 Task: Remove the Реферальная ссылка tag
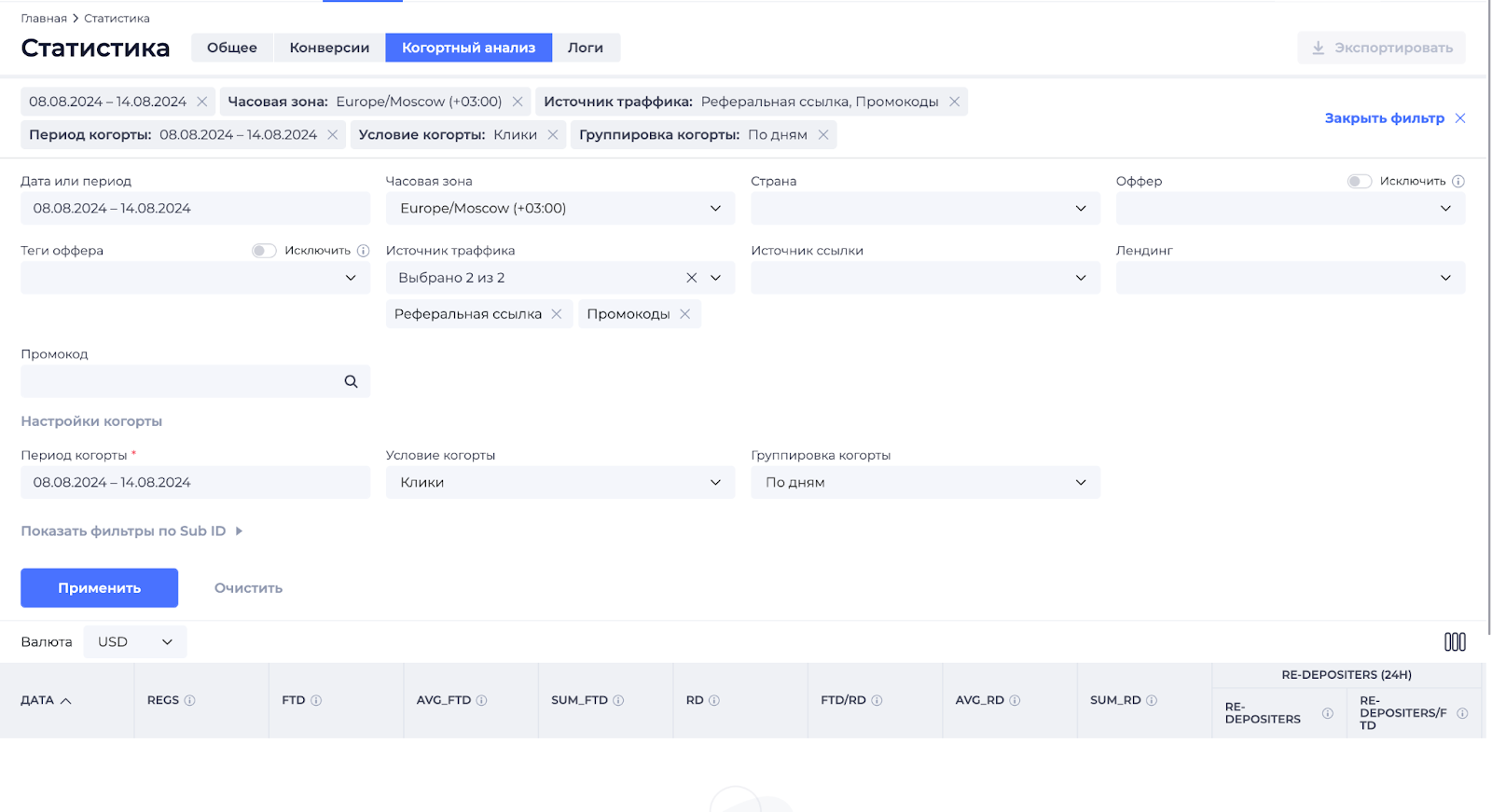click(557, 314)
